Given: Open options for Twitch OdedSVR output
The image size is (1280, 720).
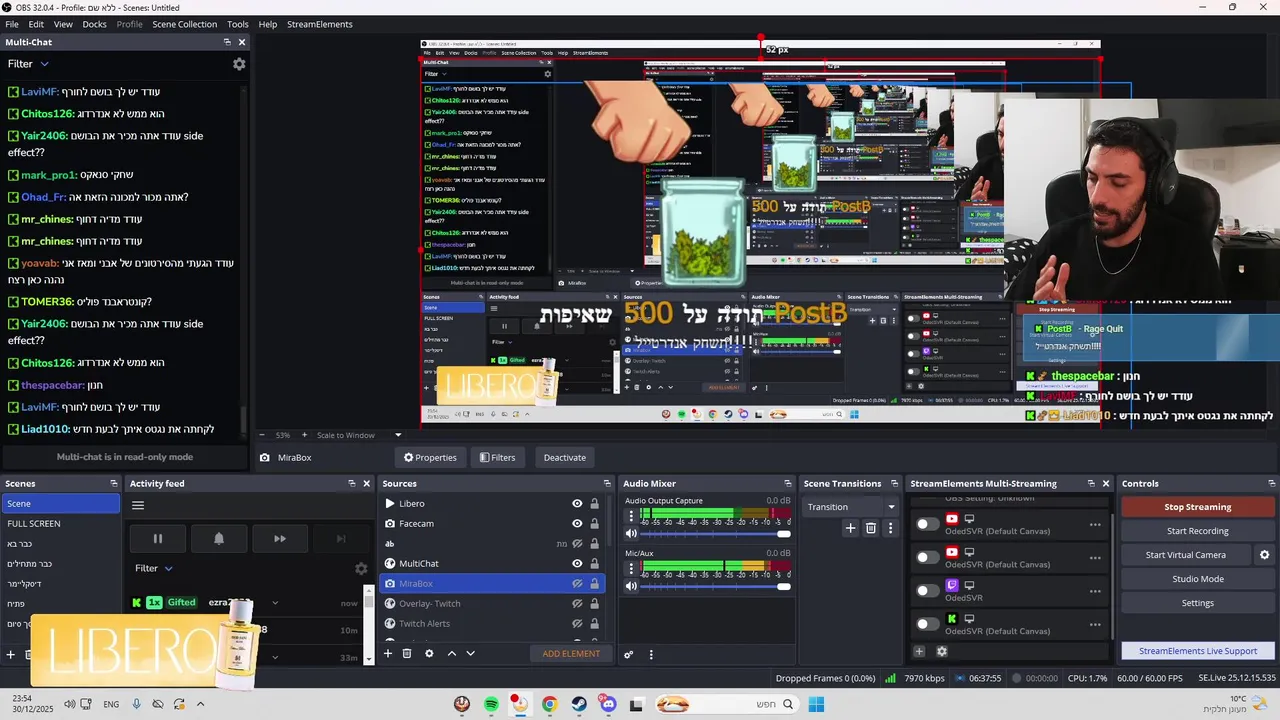Looking at the screenshot, I should point(1095,591).
